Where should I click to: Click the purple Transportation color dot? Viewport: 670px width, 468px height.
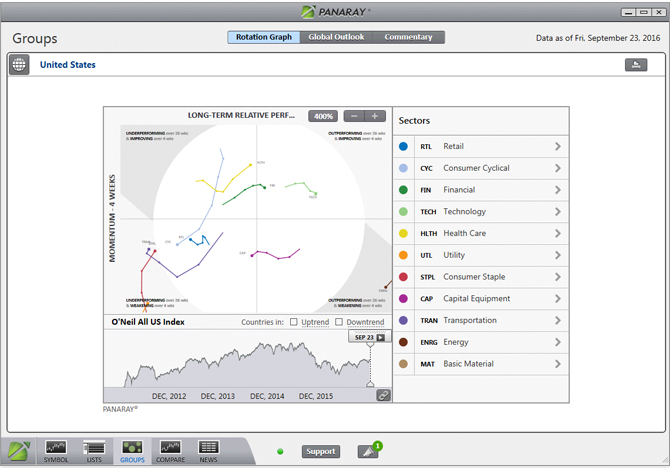403,321
